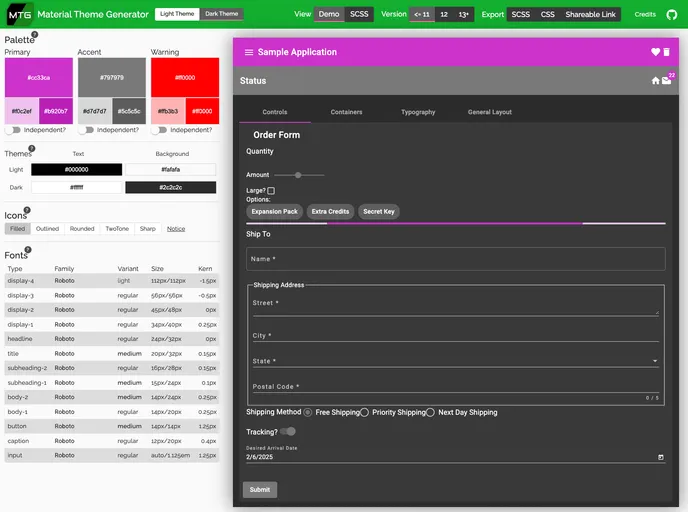The image size is (688, 512).
Task: Open the State dropdown
Action: (x=455, y=361)
